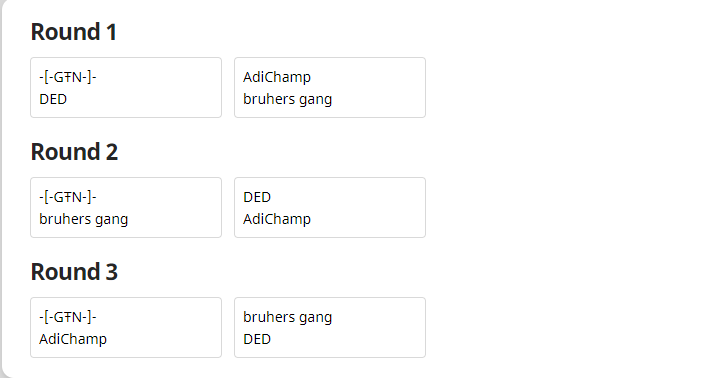Screen dimensions: 705x382
Task: Open Round 2 match DED versus AdiChamp
Action: [x=330, y=208]
